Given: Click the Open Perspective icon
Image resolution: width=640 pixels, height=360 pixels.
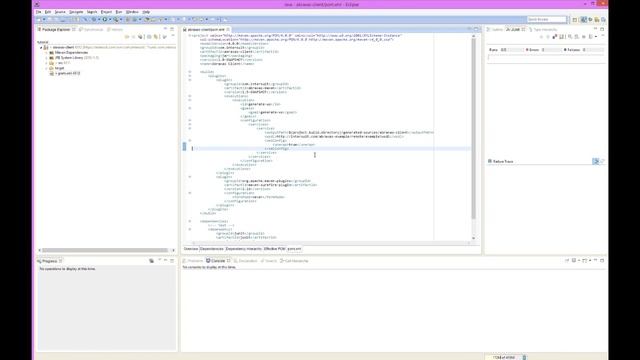Looking at the screenshot, I should 575,20.
